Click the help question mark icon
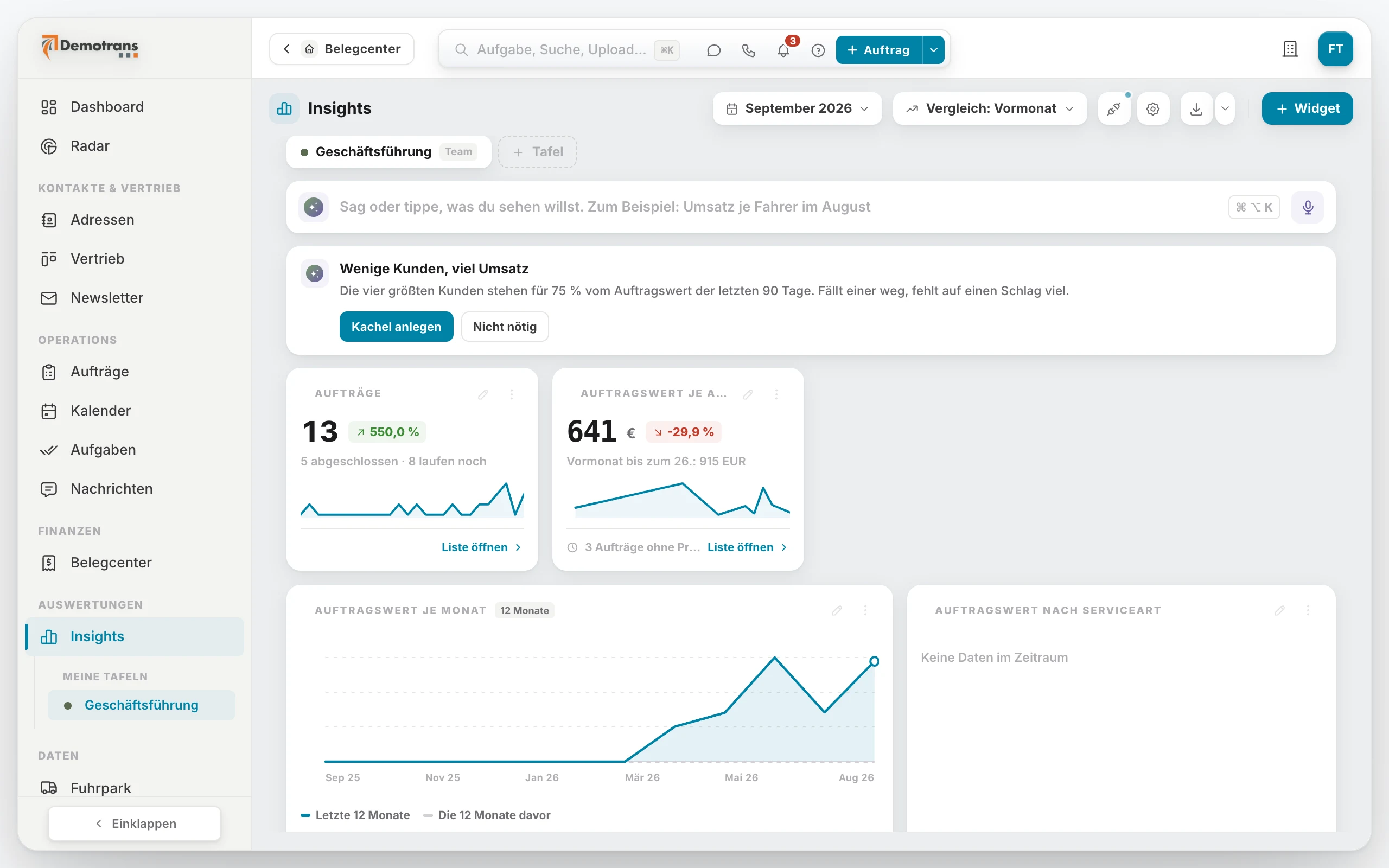Viewport: 1389px width, 868px height. pyautogui.click(x=818, y=50)
